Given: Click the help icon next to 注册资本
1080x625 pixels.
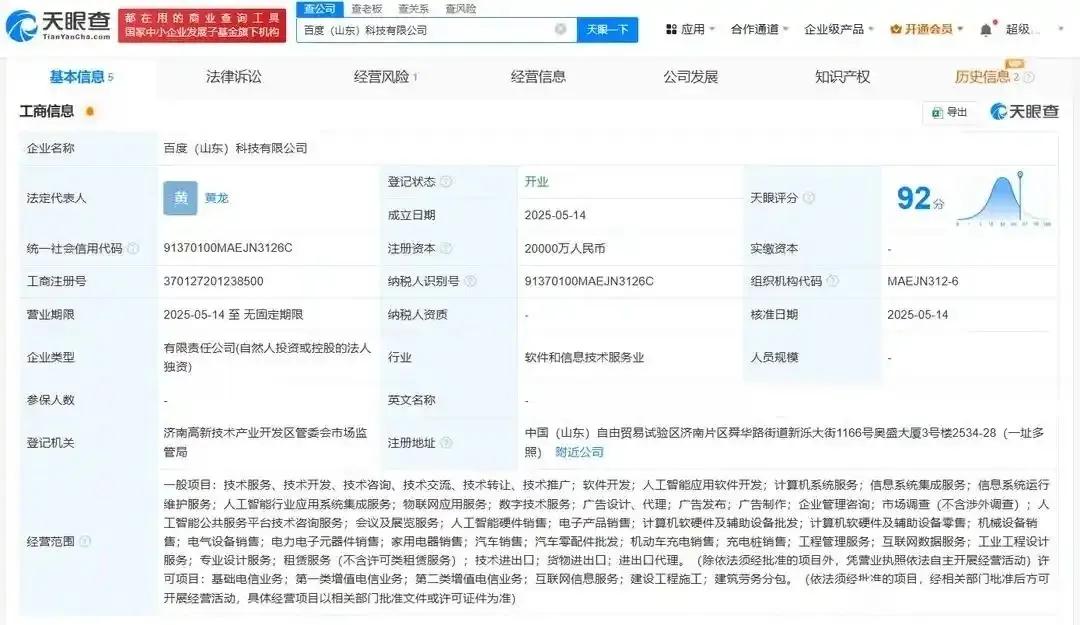Looking at the screenshot, I should coord(446,249).
